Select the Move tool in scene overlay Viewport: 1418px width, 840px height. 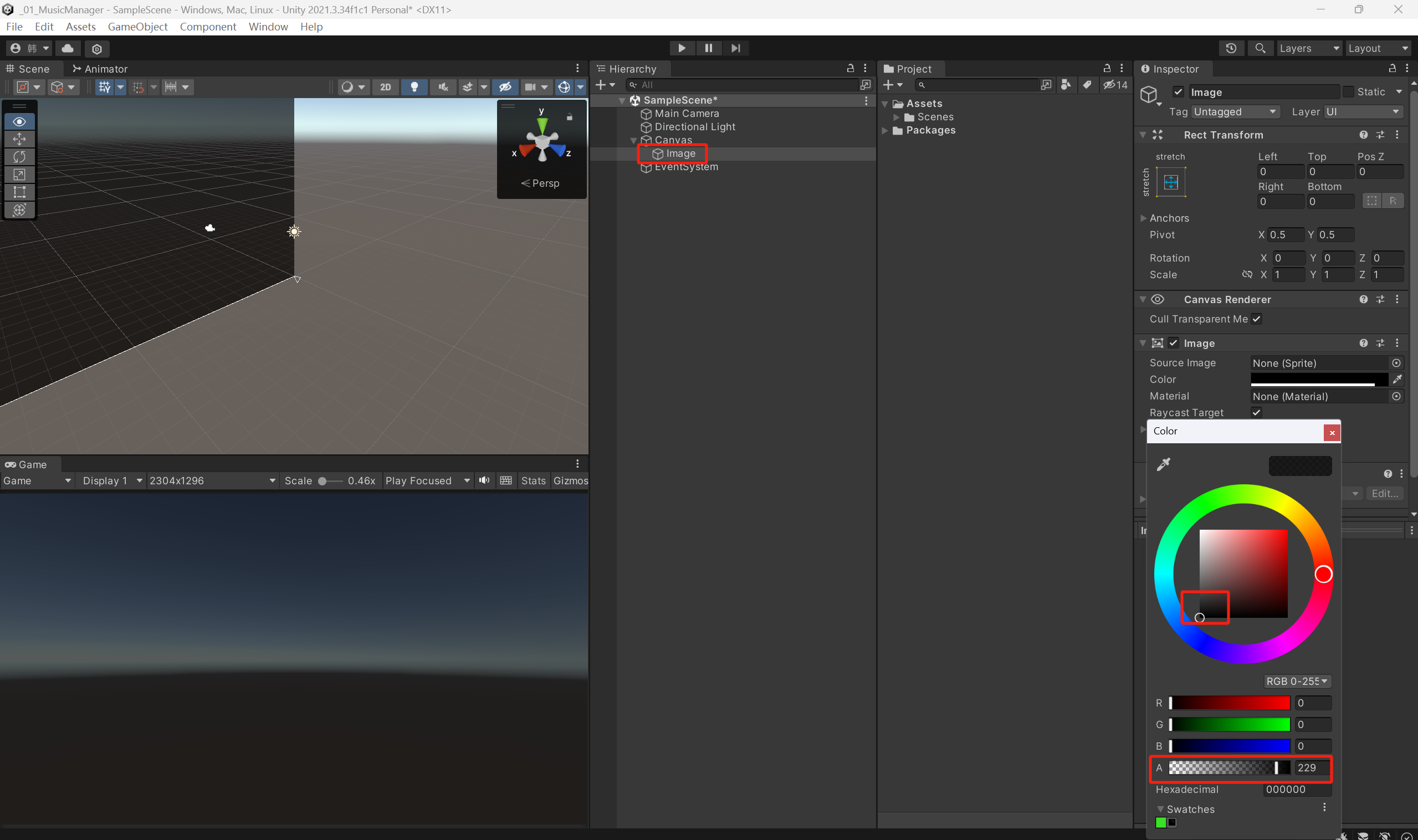pos(19,139)
